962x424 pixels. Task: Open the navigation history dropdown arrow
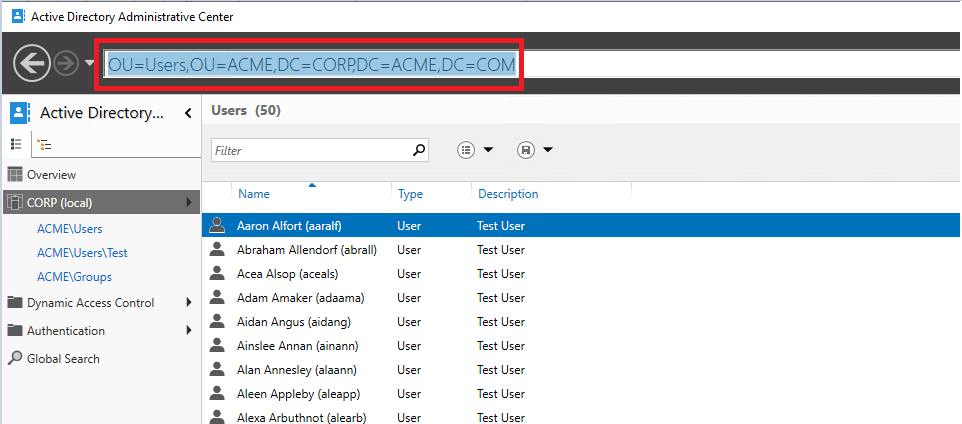(x=89, y=64)
